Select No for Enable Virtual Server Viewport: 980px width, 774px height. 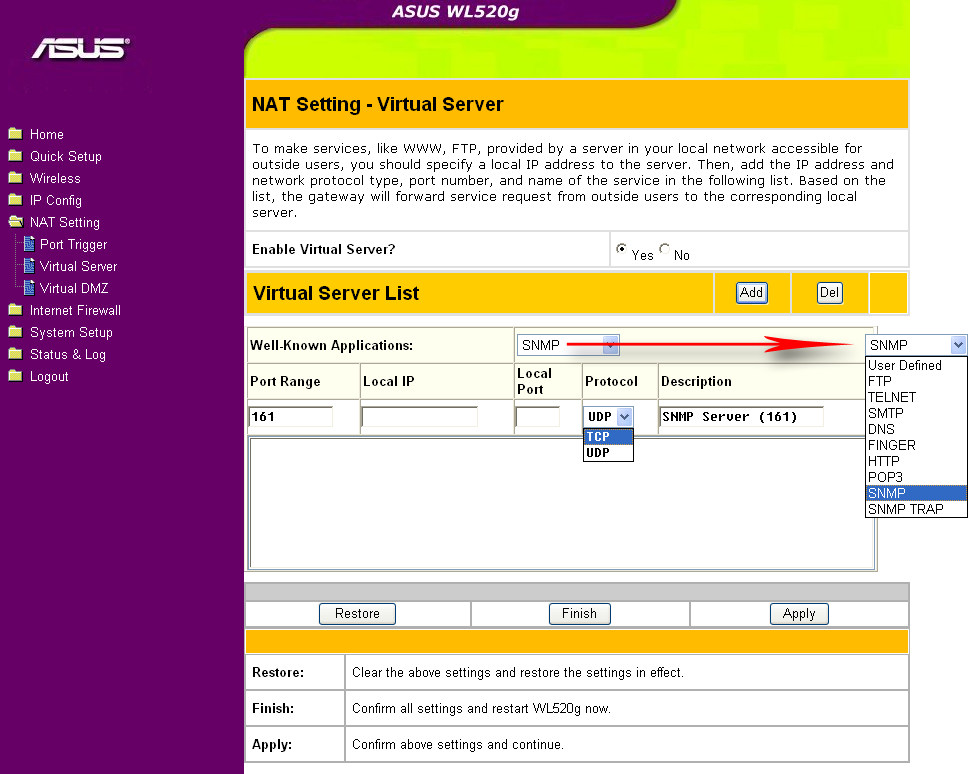(x=664, y=248)
